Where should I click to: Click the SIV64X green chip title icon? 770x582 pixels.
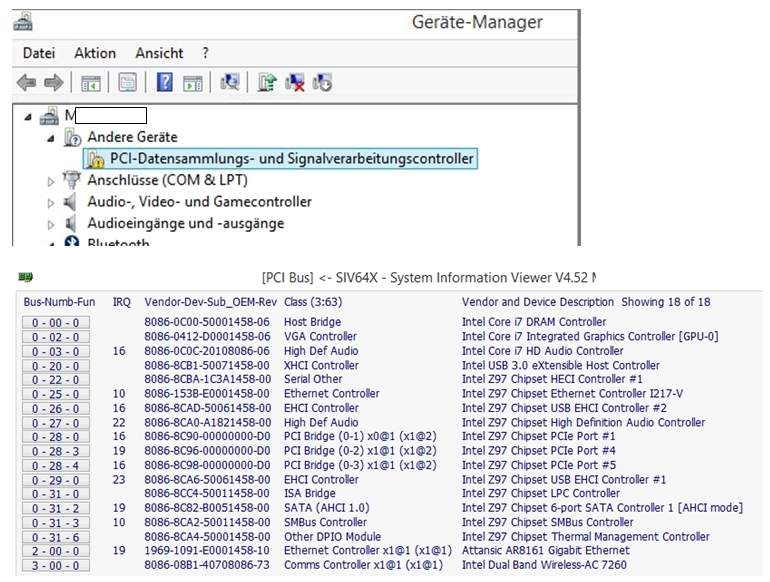pos(25,277)
